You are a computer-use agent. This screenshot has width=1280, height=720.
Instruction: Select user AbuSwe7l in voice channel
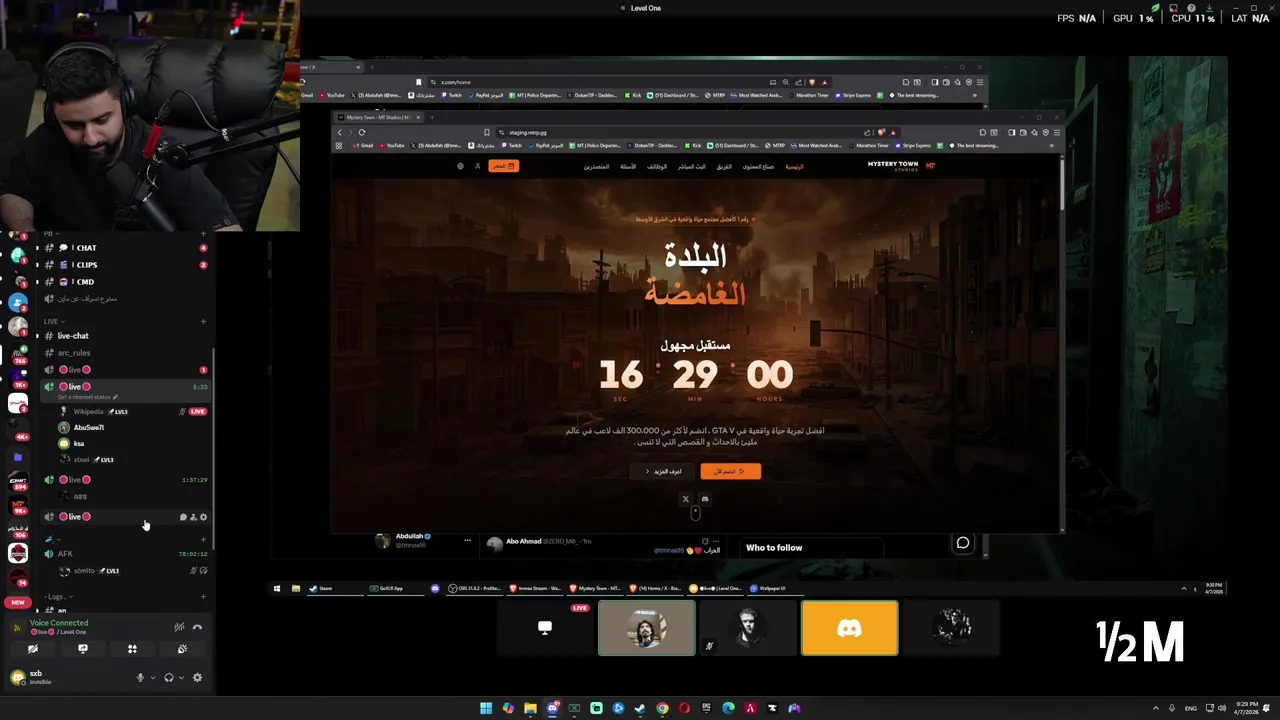click(88, 428)
